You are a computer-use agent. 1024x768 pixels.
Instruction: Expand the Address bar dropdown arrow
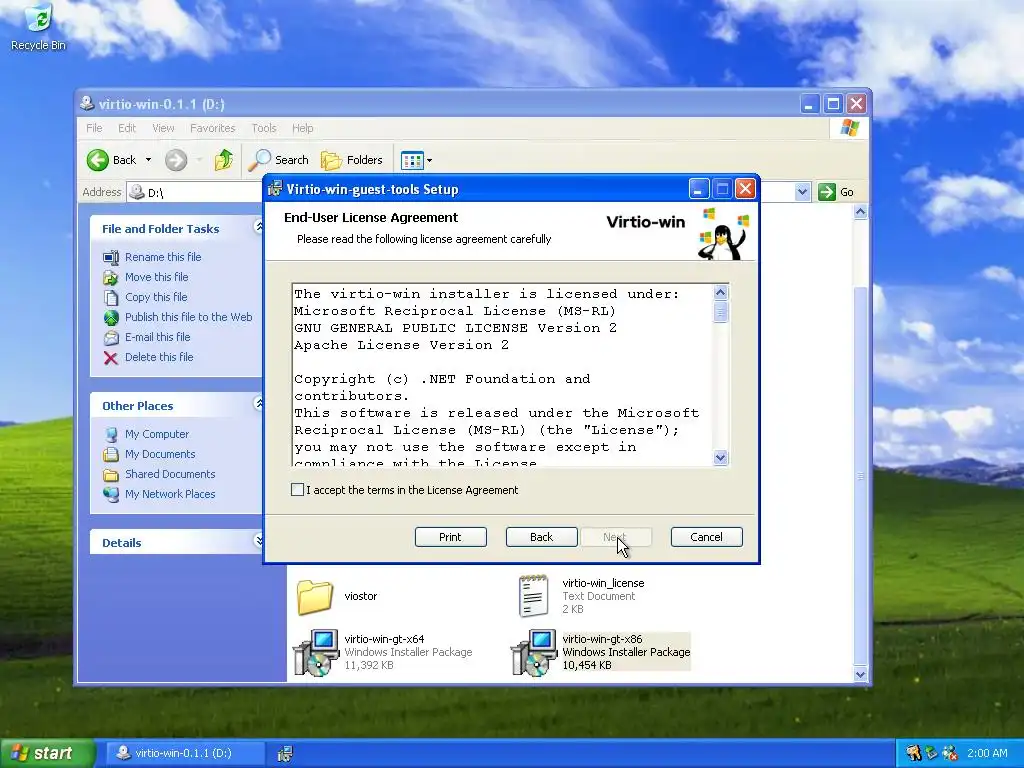[803, 192]
